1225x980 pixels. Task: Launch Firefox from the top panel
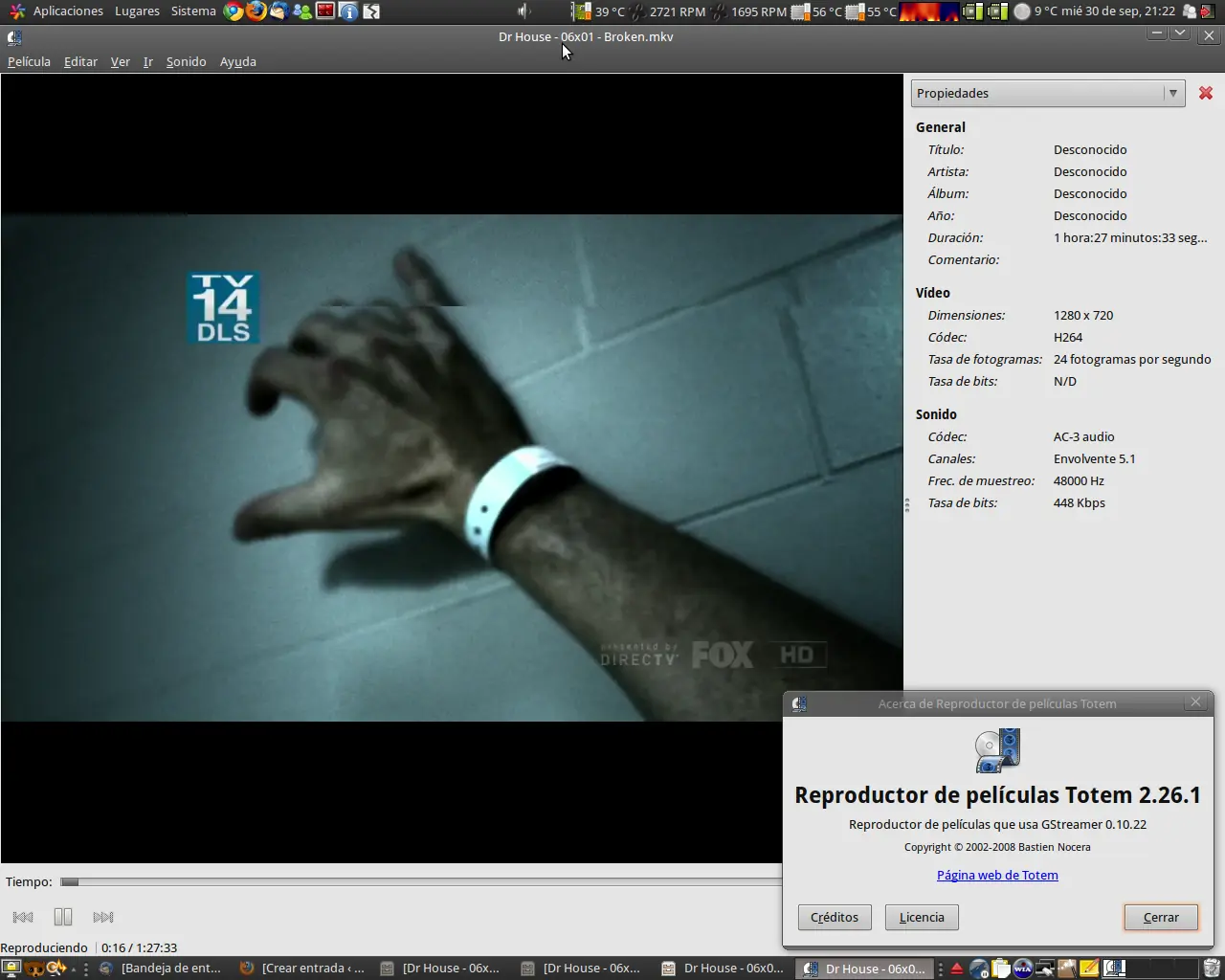(x=256, y=11)
